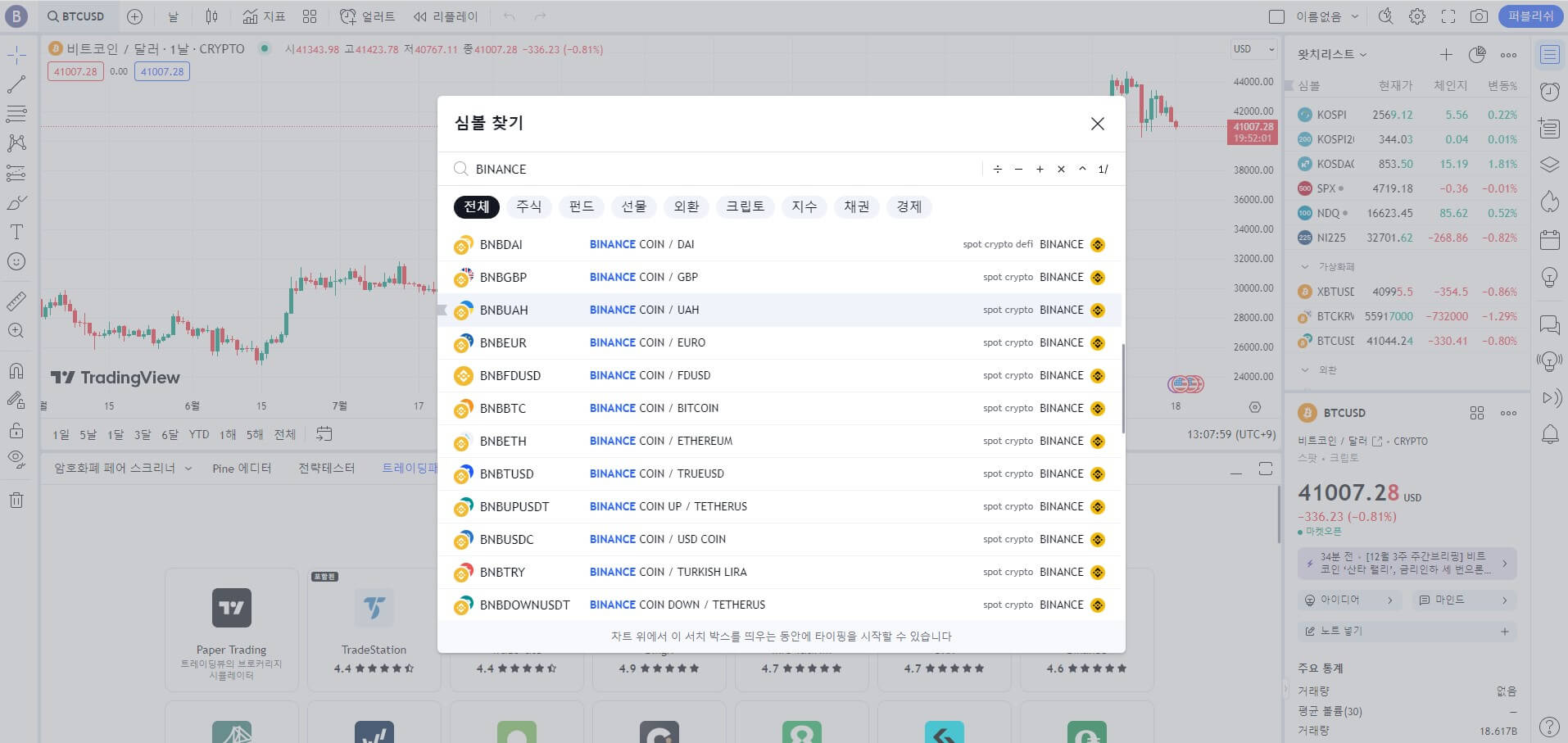This screenshot has width=1568, height=743.
Task: Open the 아이디어 link in details
Action: click(1348, 600)
